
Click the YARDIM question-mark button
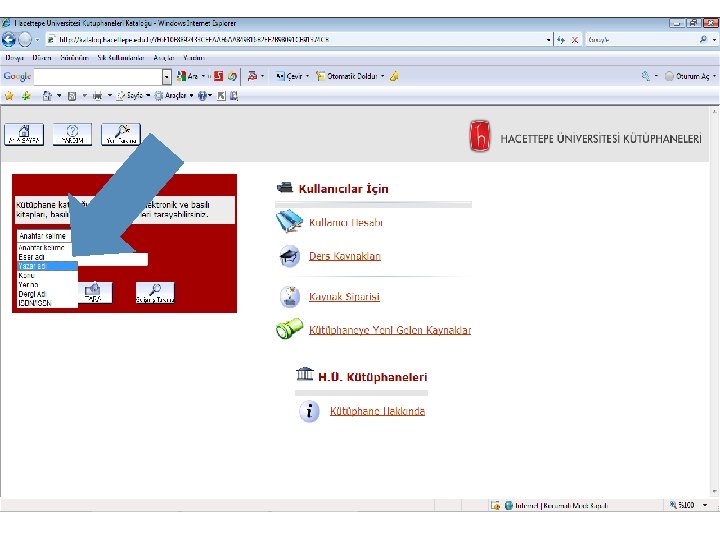[x=72, y=135]
